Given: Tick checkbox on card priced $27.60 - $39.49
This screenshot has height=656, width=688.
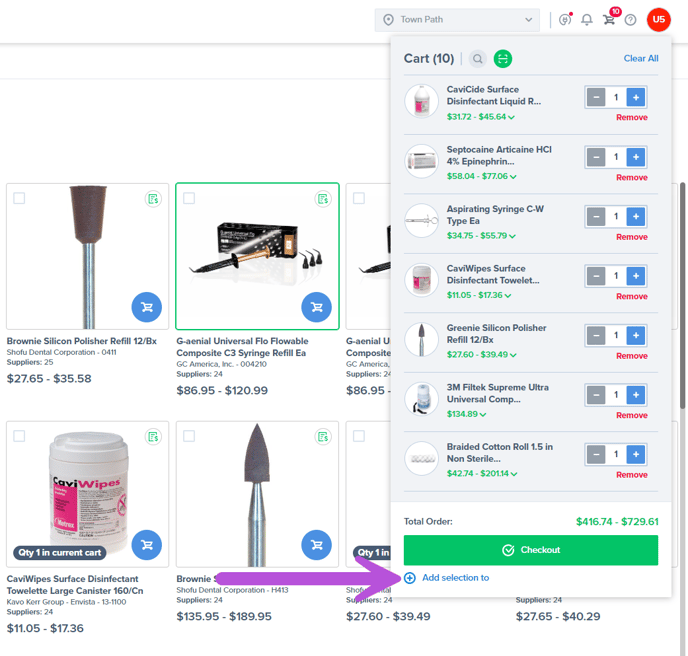Looking at the screenshot, I should [x=358, y=436].
